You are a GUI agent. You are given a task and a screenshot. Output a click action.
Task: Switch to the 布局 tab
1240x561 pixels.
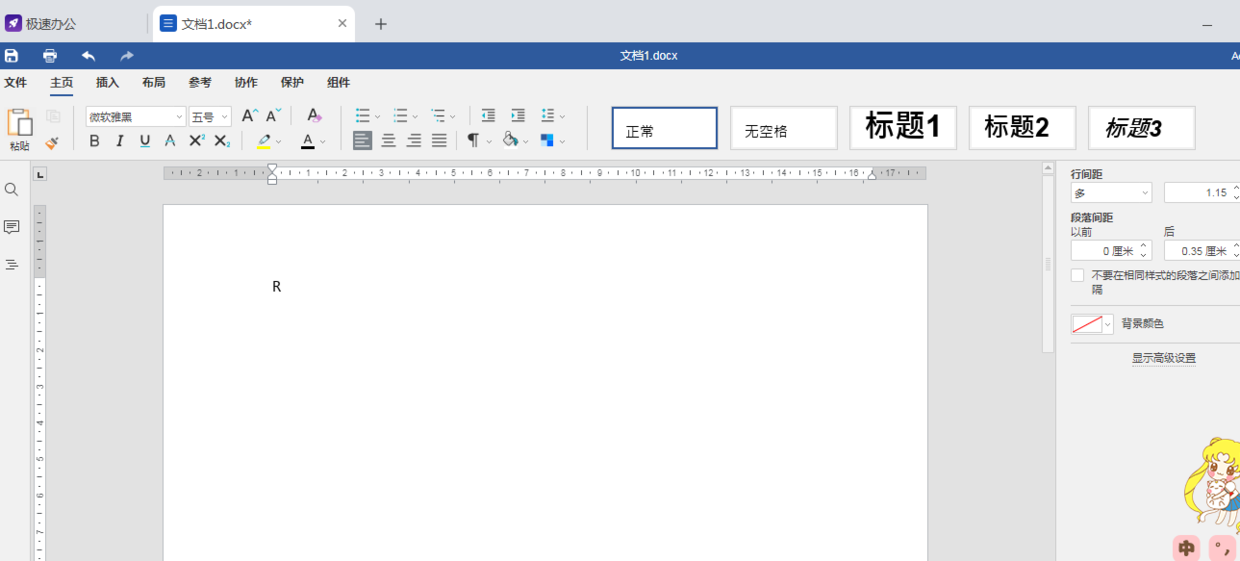coord(153,83)
